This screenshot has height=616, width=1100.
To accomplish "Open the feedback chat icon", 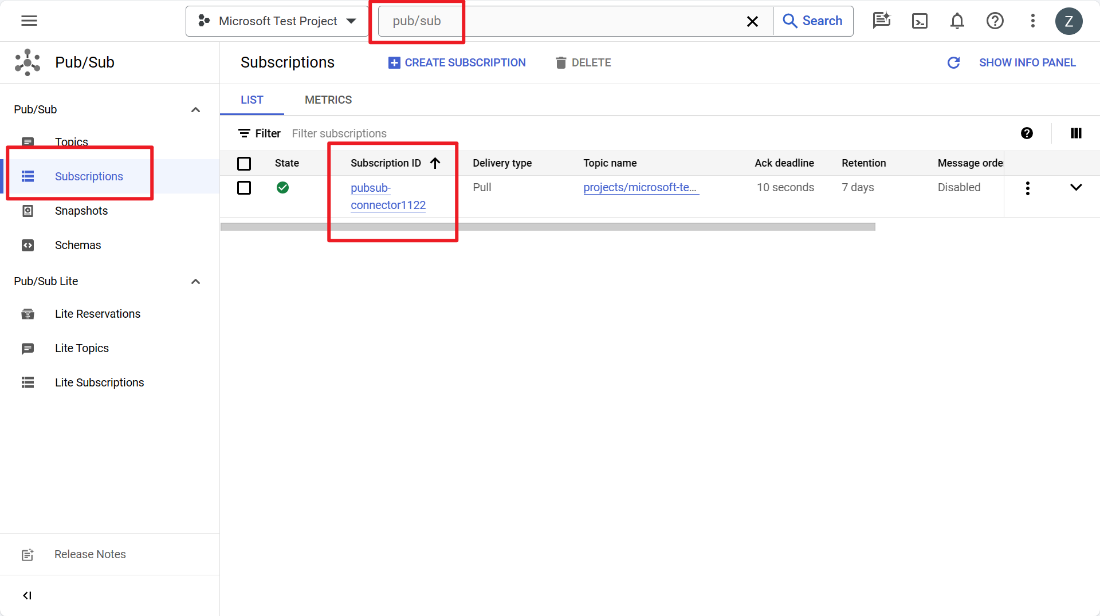I will 881,21.
